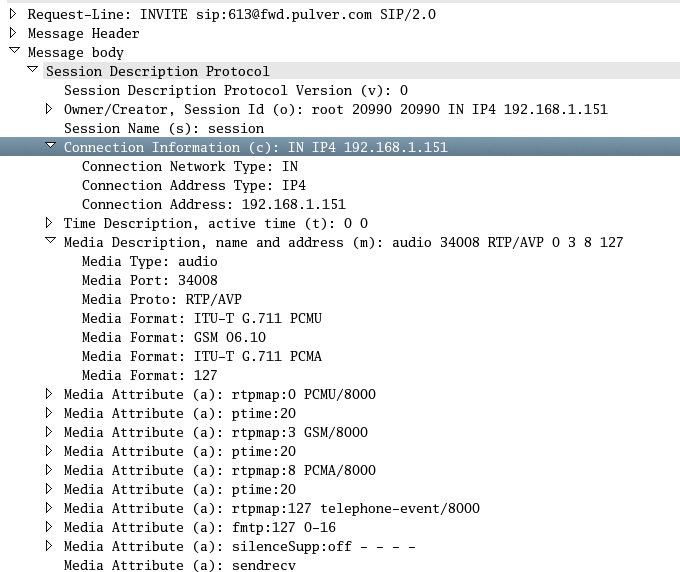Screen dimensions: 680x572
Task: Expand the Request-Line INVITE row
Action: click(13, 14)
